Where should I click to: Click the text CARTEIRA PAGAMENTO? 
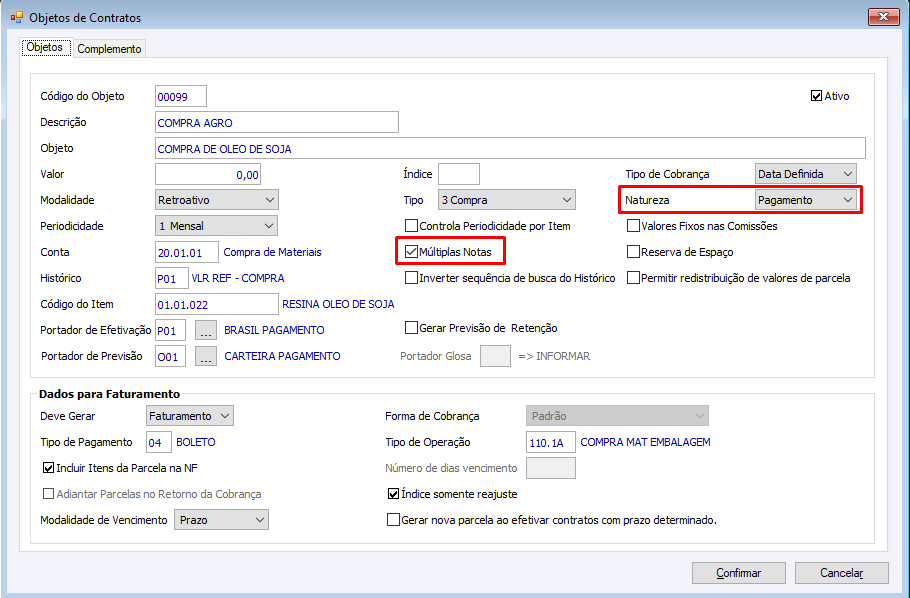tap(283, 356)
